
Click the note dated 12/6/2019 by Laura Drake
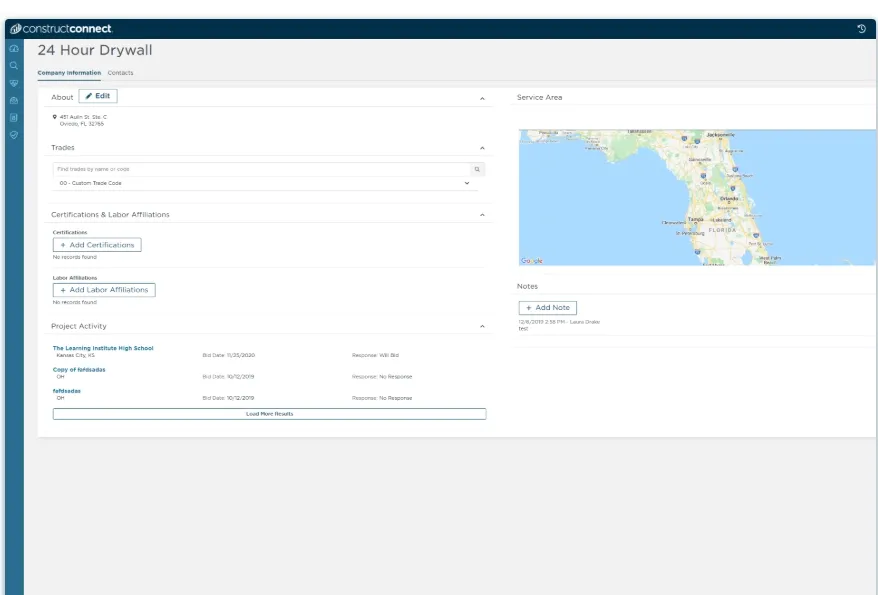click(x=559, y=325)
